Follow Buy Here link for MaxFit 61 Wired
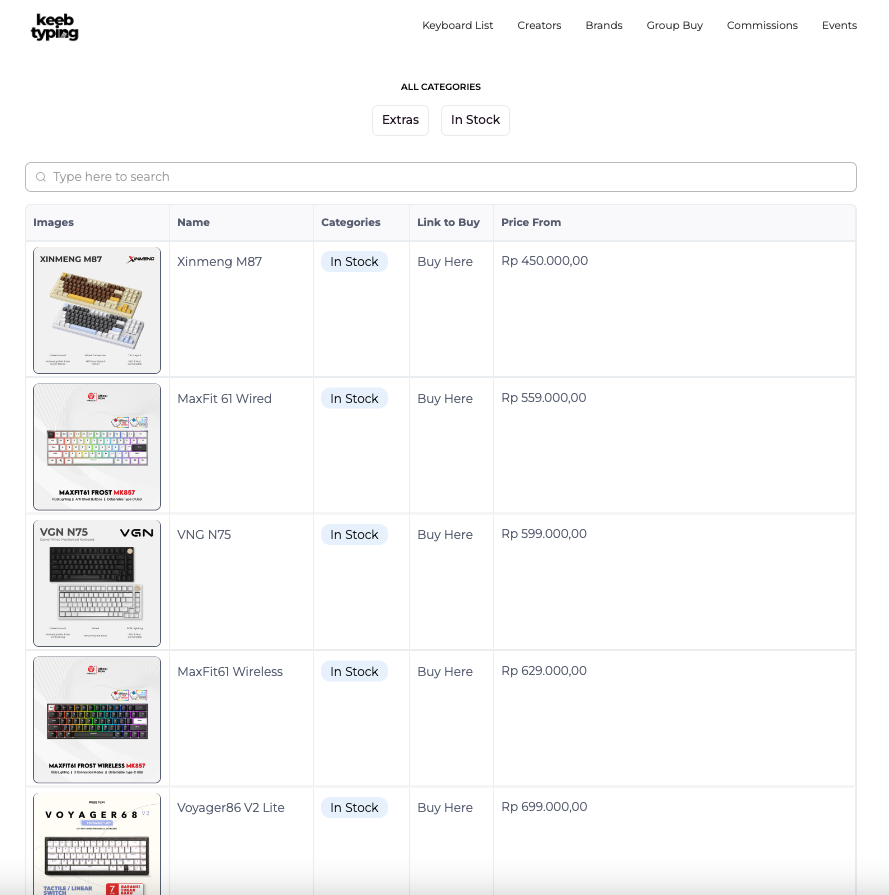Image resolution: width=889 pixels, height=895 pixels. pyautogui.click(x=445, y=398)
